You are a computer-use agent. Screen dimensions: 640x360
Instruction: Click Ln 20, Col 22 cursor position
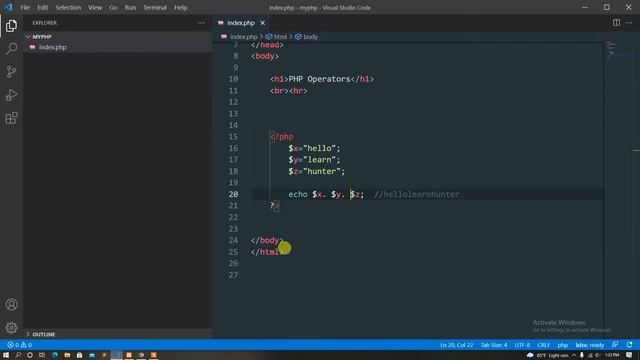point(456,345)
